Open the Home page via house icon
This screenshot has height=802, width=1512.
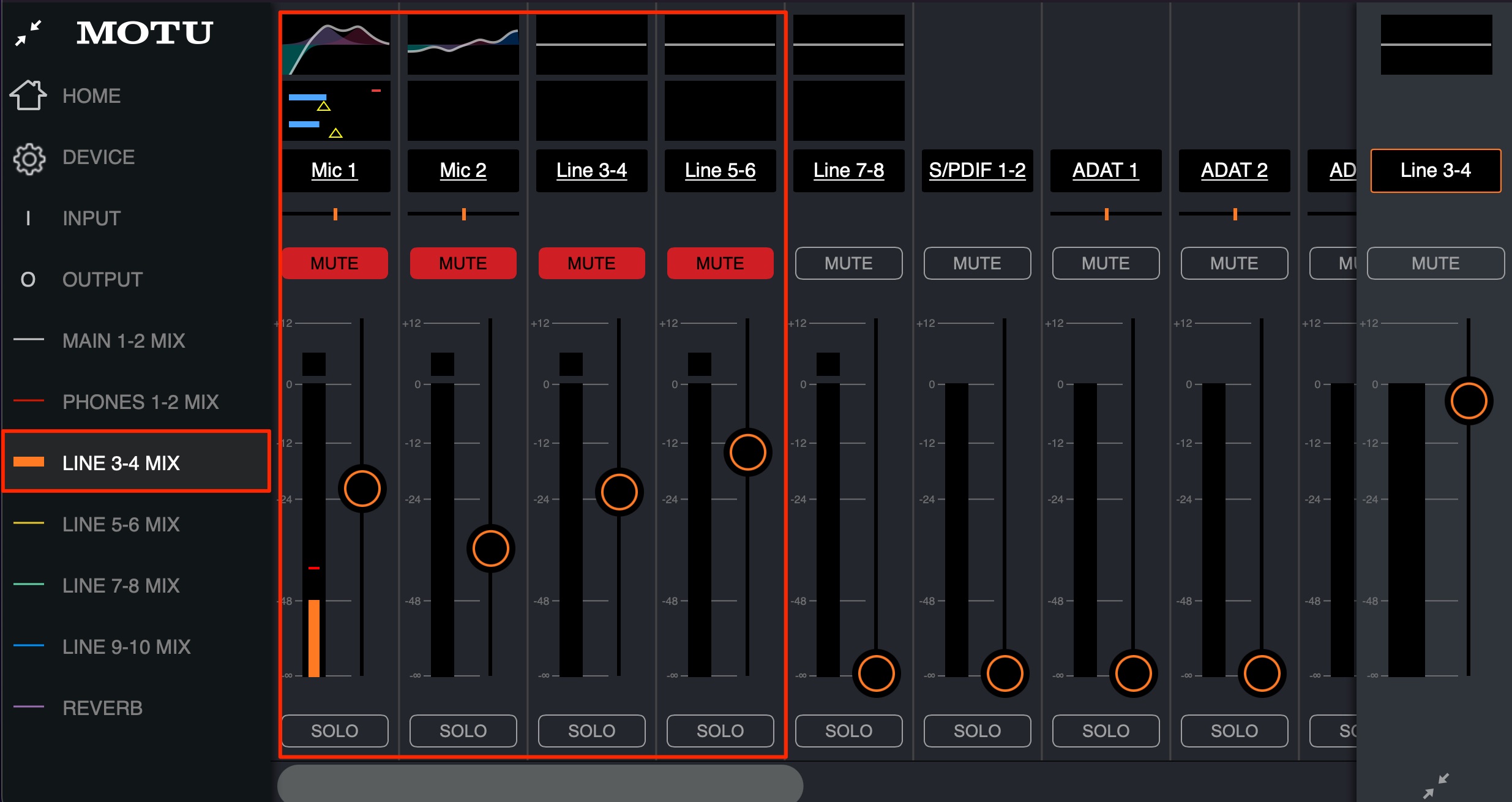(28, 96)
